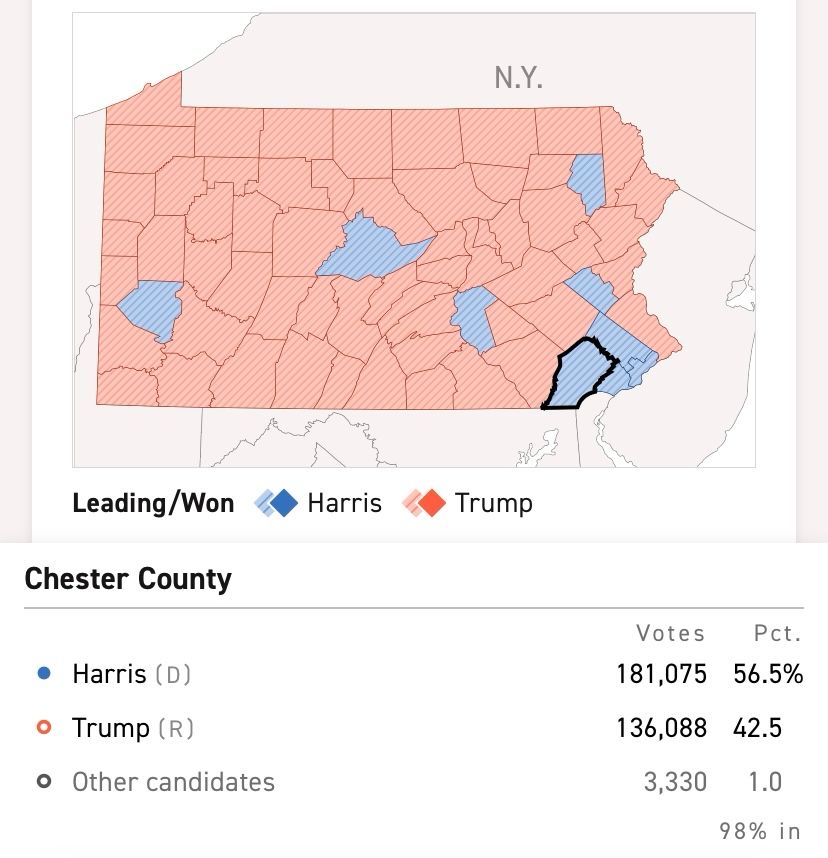Viewport: 828px width, 858px height.
Task: Click the blue dot beside Harris
Action: click(x=44, y=673)
